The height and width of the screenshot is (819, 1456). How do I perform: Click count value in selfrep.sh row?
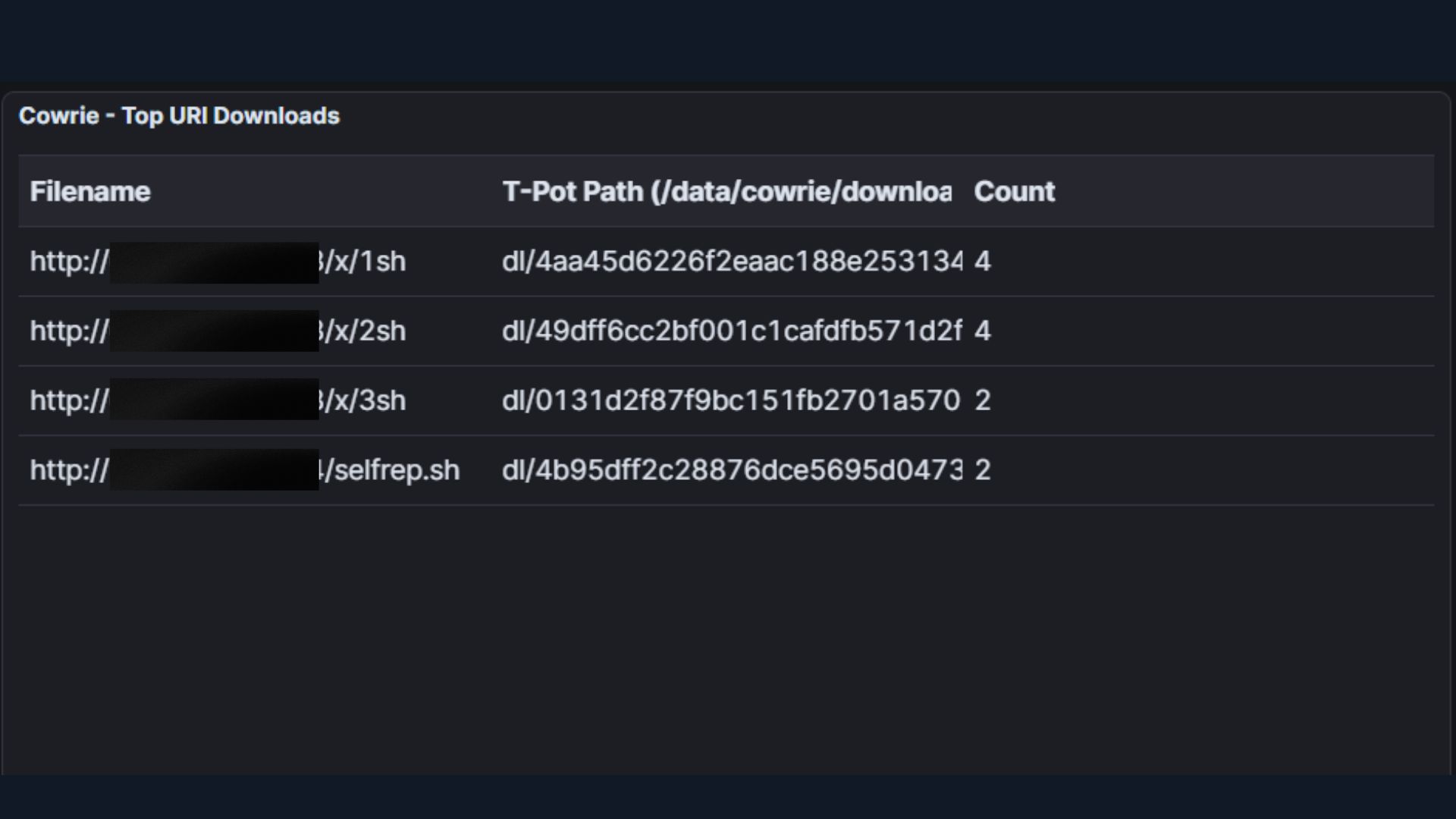(982, 470)
